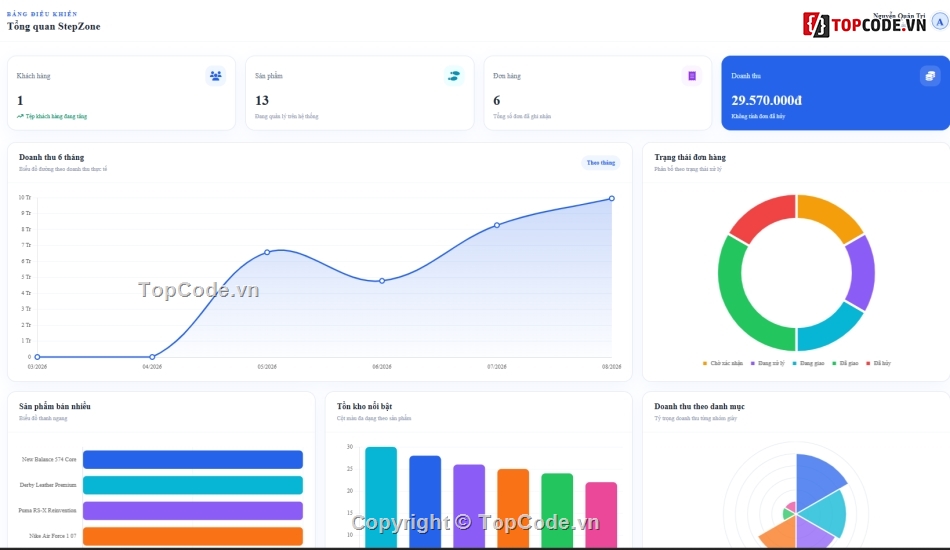This screenshot has width=950, height=550.
Task: Click the Khách hàng count '1'
Action: (20, 101)
